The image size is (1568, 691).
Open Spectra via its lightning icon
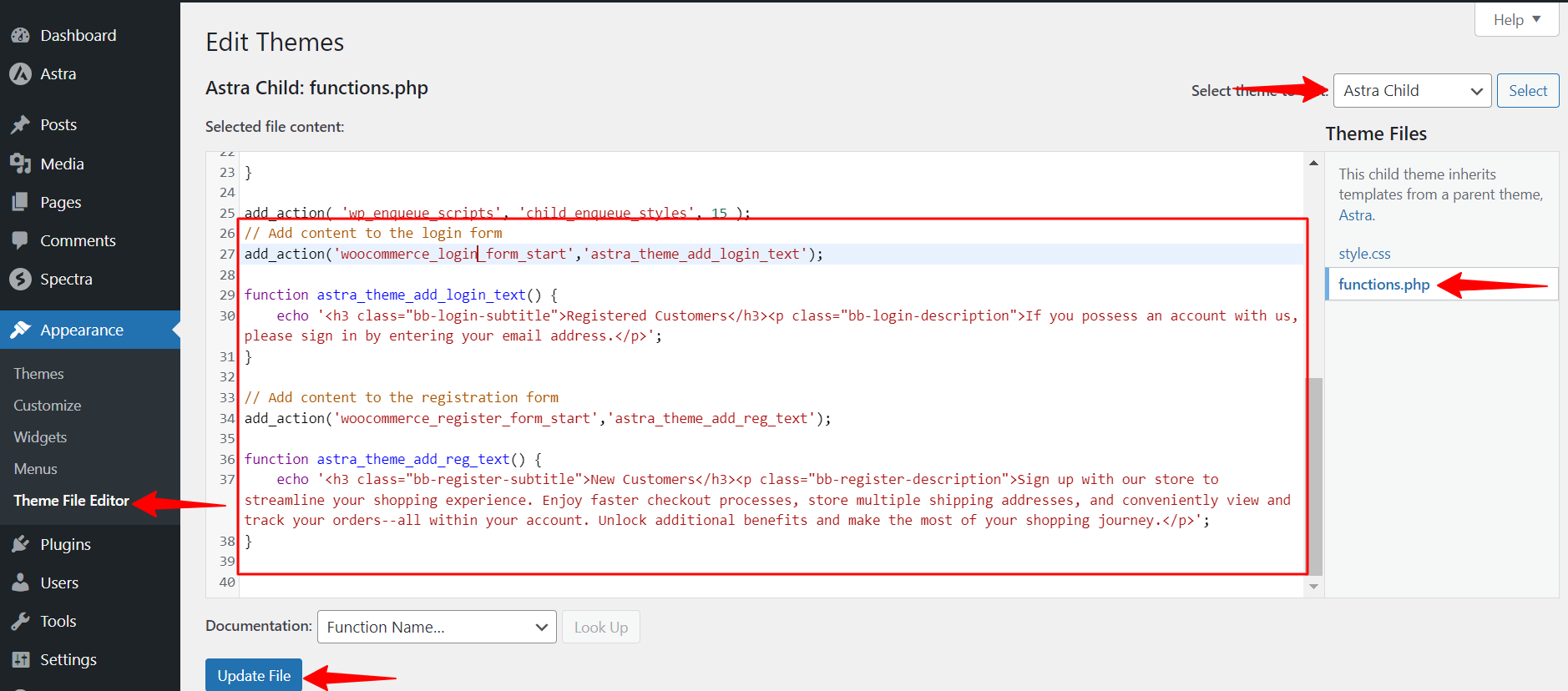point(20,280)
